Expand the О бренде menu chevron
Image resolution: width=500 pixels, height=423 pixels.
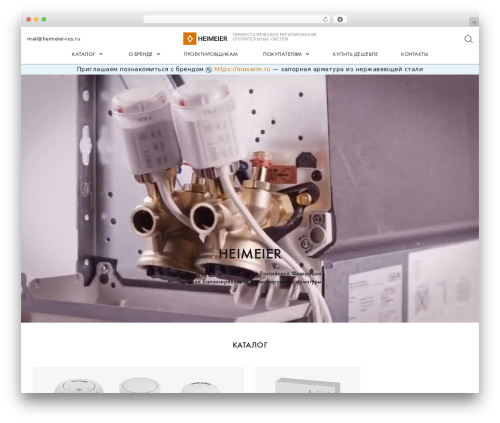[158, 54]
